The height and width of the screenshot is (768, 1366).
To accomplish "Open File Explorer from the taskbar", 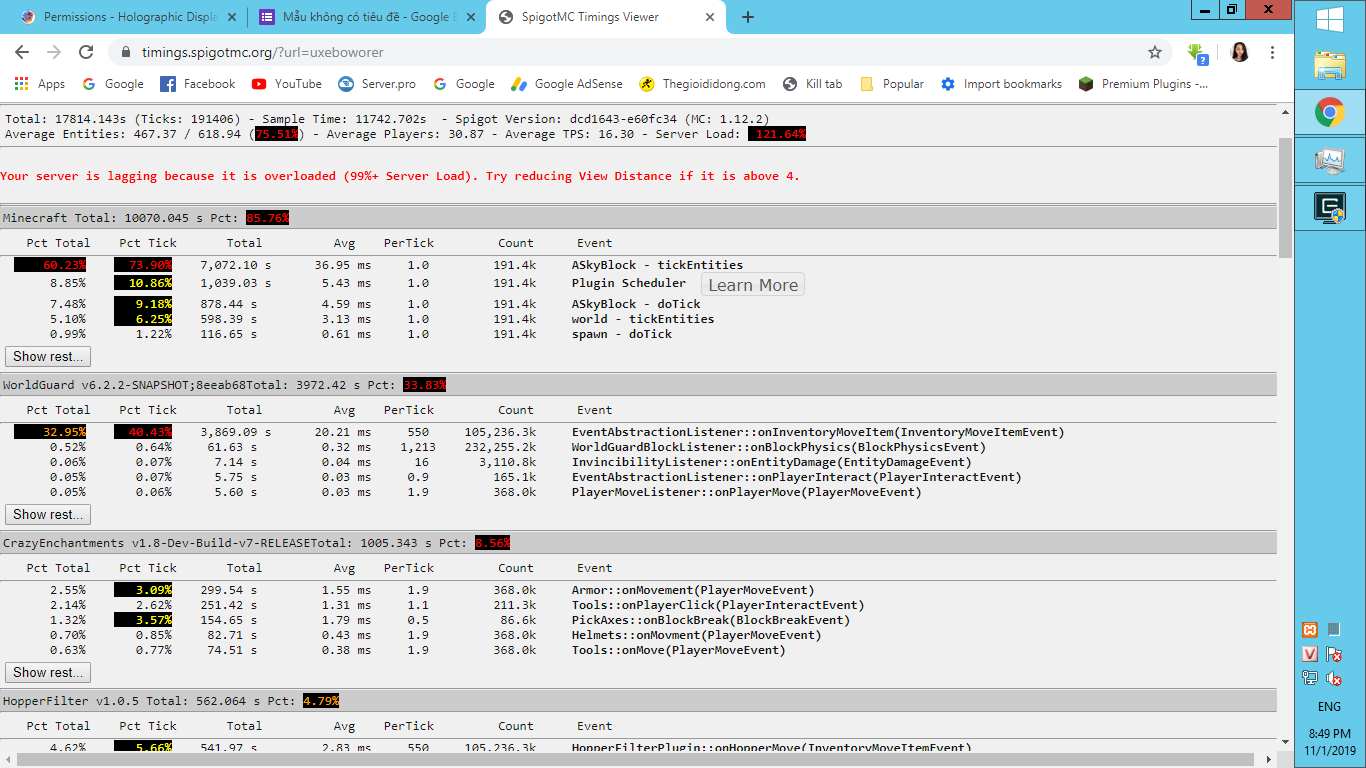I will tap(1329, 66).
